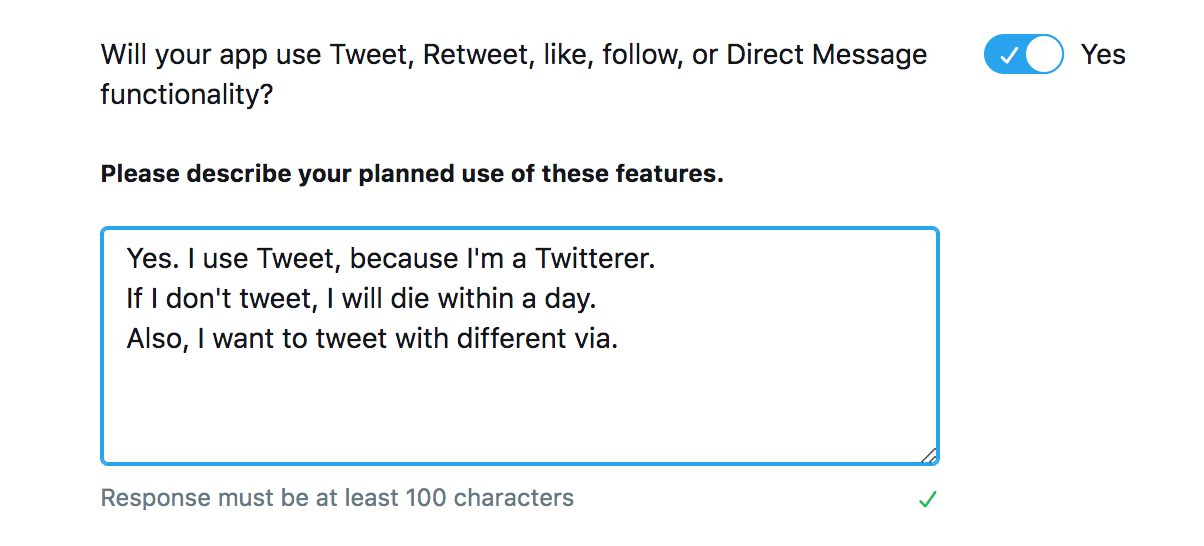This screenshot has width=1204, height=546.
Task: Click the white knob of the toggle
Action: point(1043,54)
